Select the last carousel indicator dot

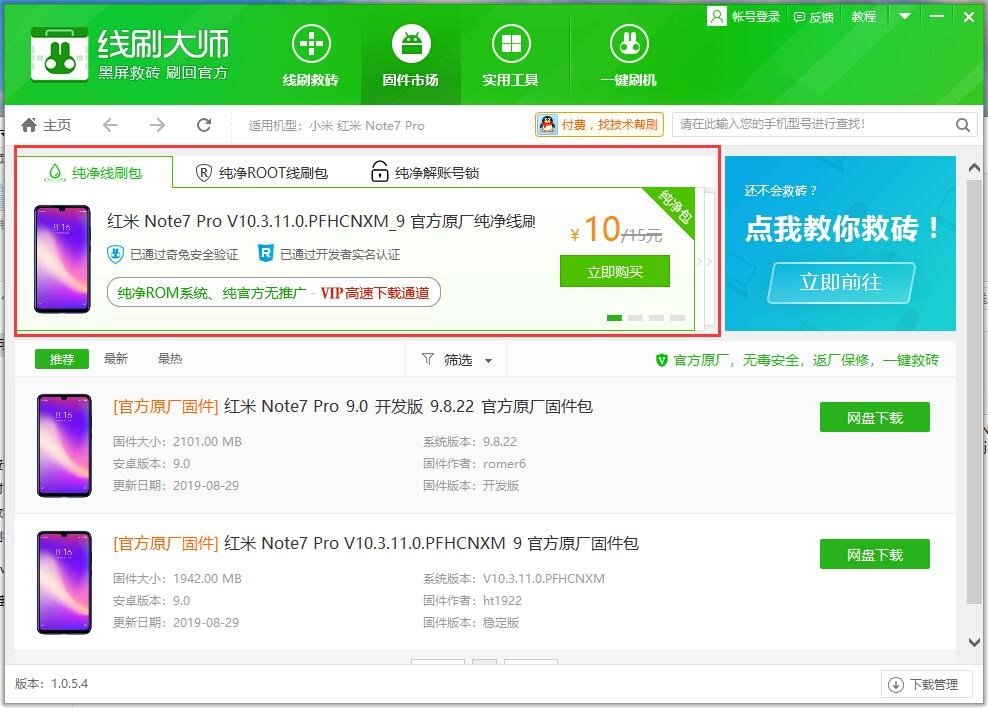[677, 317]
